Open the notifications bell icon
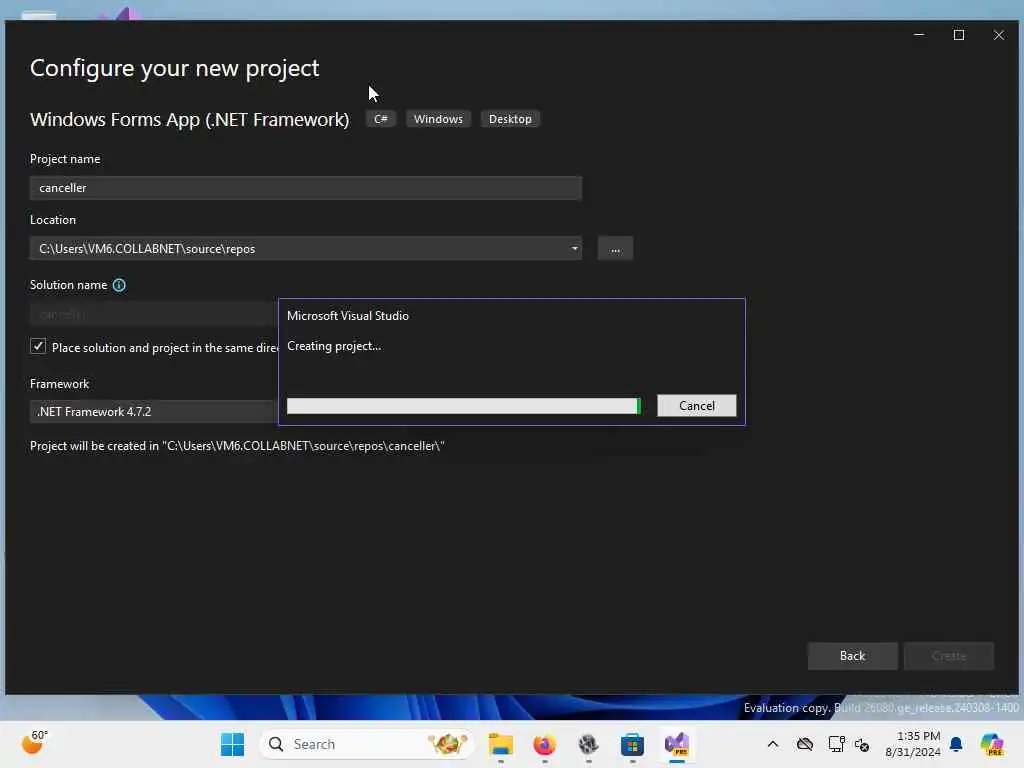The image size is (1024, 768). [956, 744]
